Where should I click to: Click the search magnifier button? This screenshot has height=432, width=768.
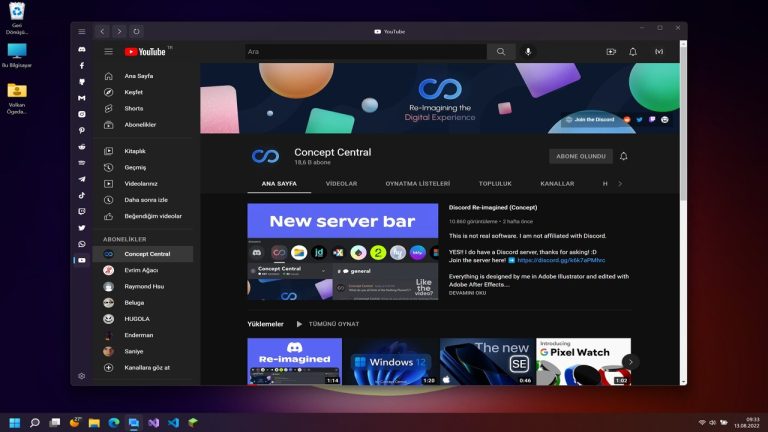point(501,51)
